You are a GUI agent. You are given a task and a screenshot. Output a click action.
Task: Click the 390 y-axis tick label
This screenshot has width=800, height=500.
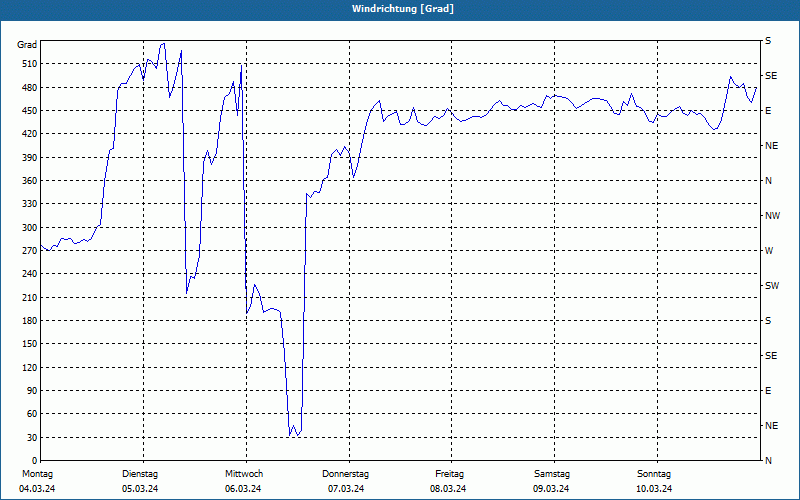coord(30,157)
